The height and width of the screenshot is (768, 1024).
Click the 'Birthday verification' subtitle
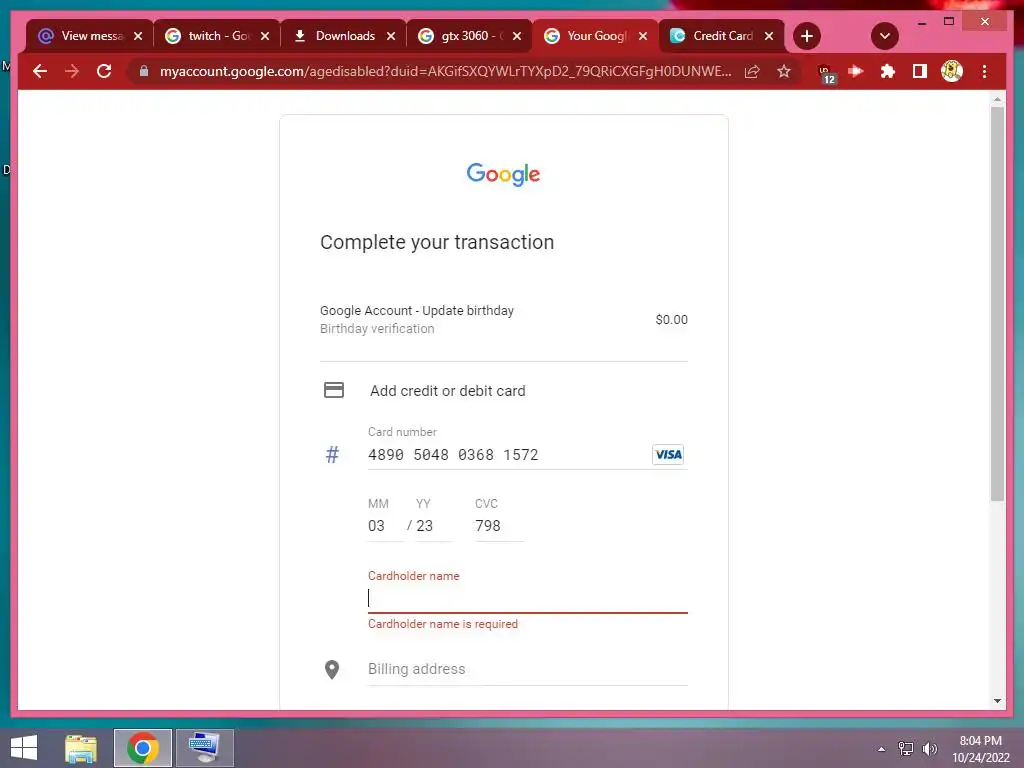pos(377,328)
